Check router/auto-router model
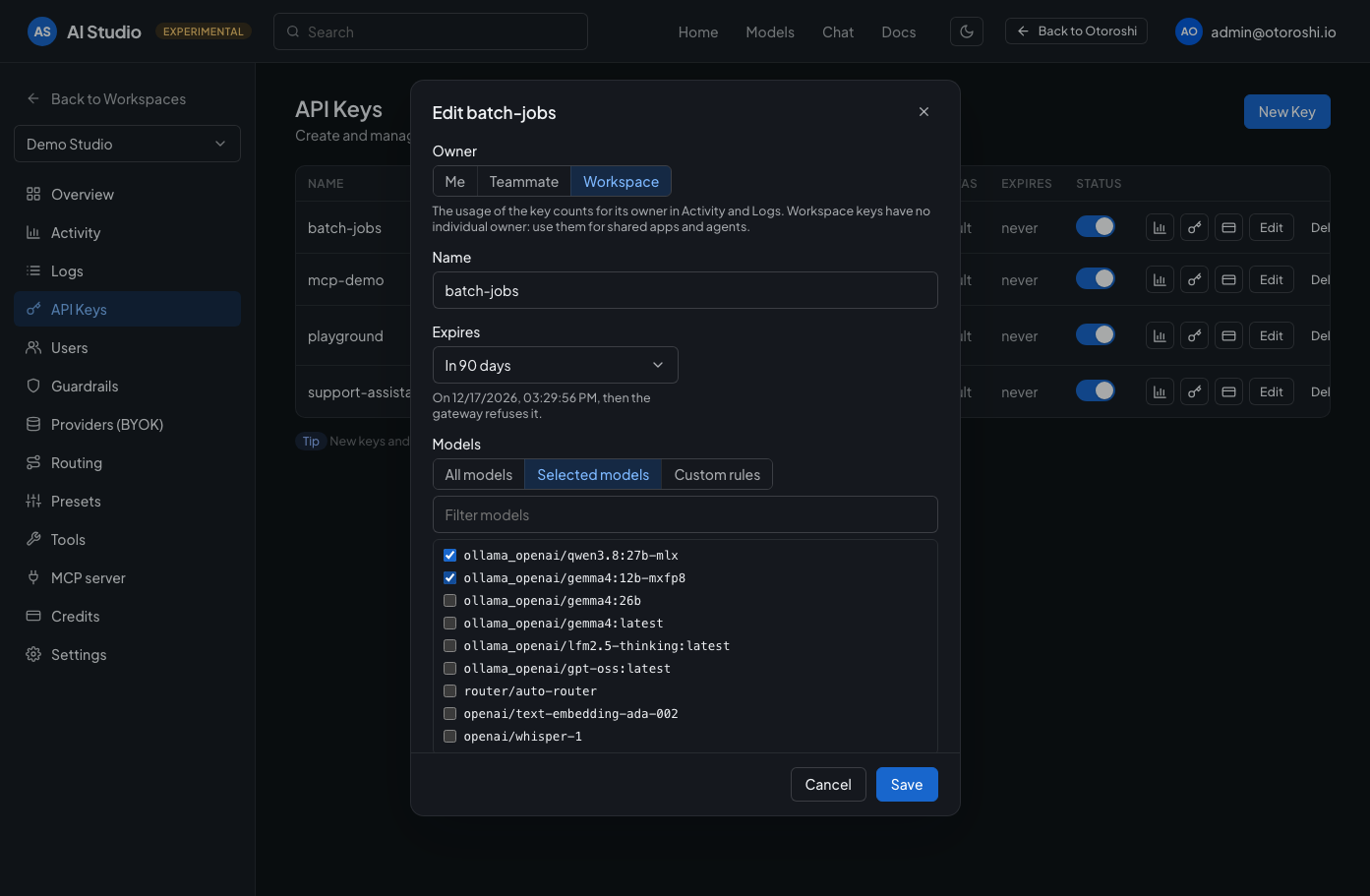This screenshot has width=1370, height=896. [449, 690]
